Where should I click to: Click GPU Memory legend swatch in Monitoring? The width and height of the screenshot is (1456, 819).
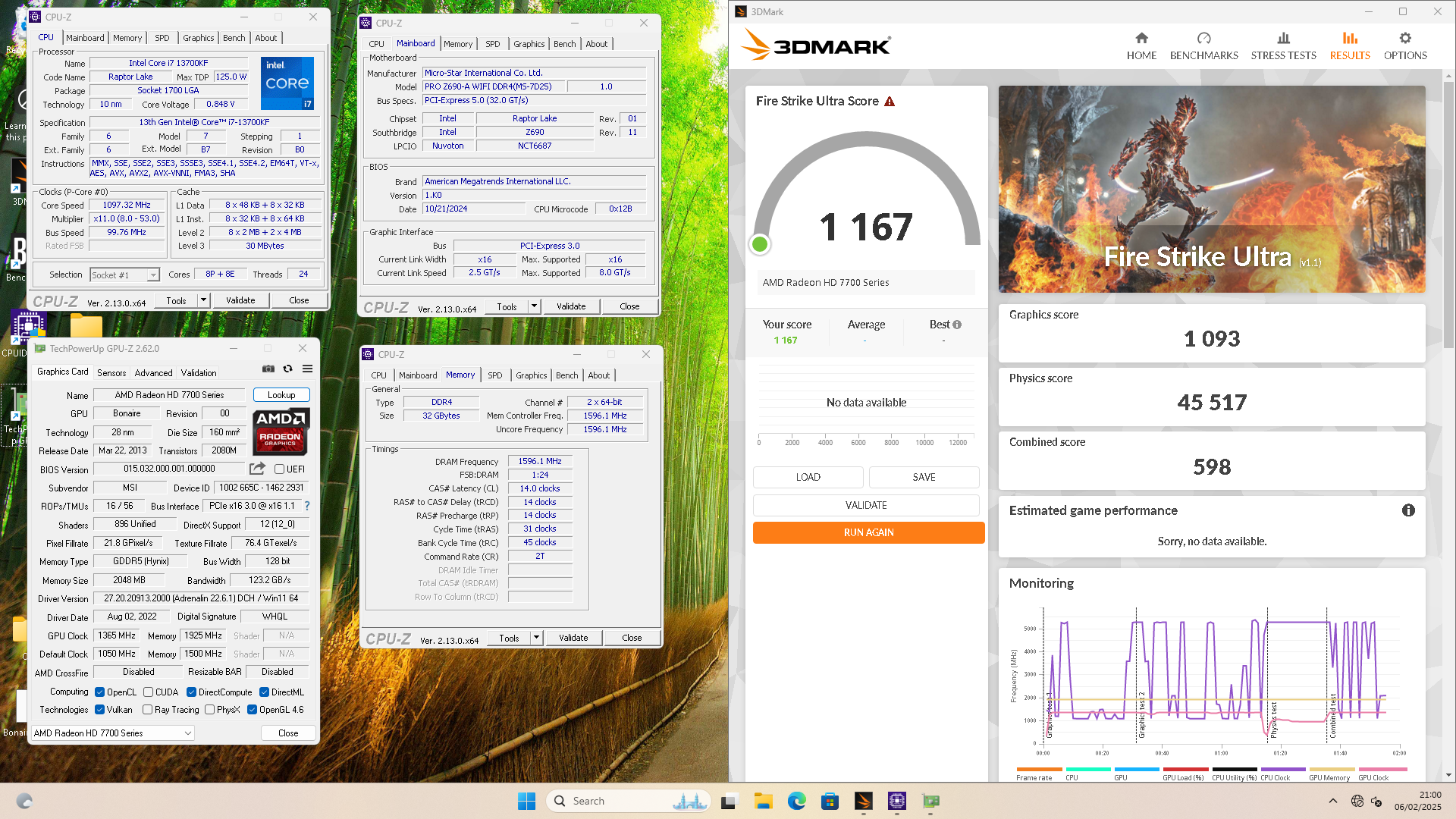click(x=1332, y=769)
